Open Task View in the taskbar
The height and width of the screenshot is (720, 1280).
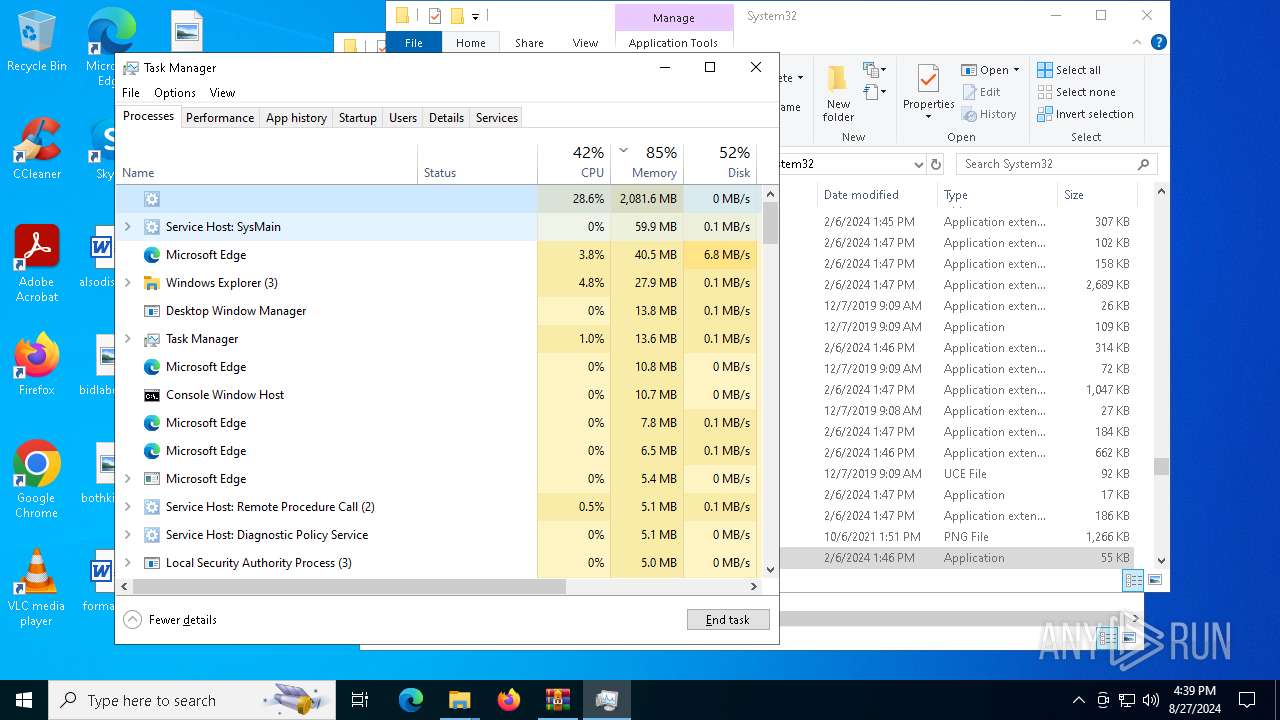pyautogui.click(x=360, y=700)
